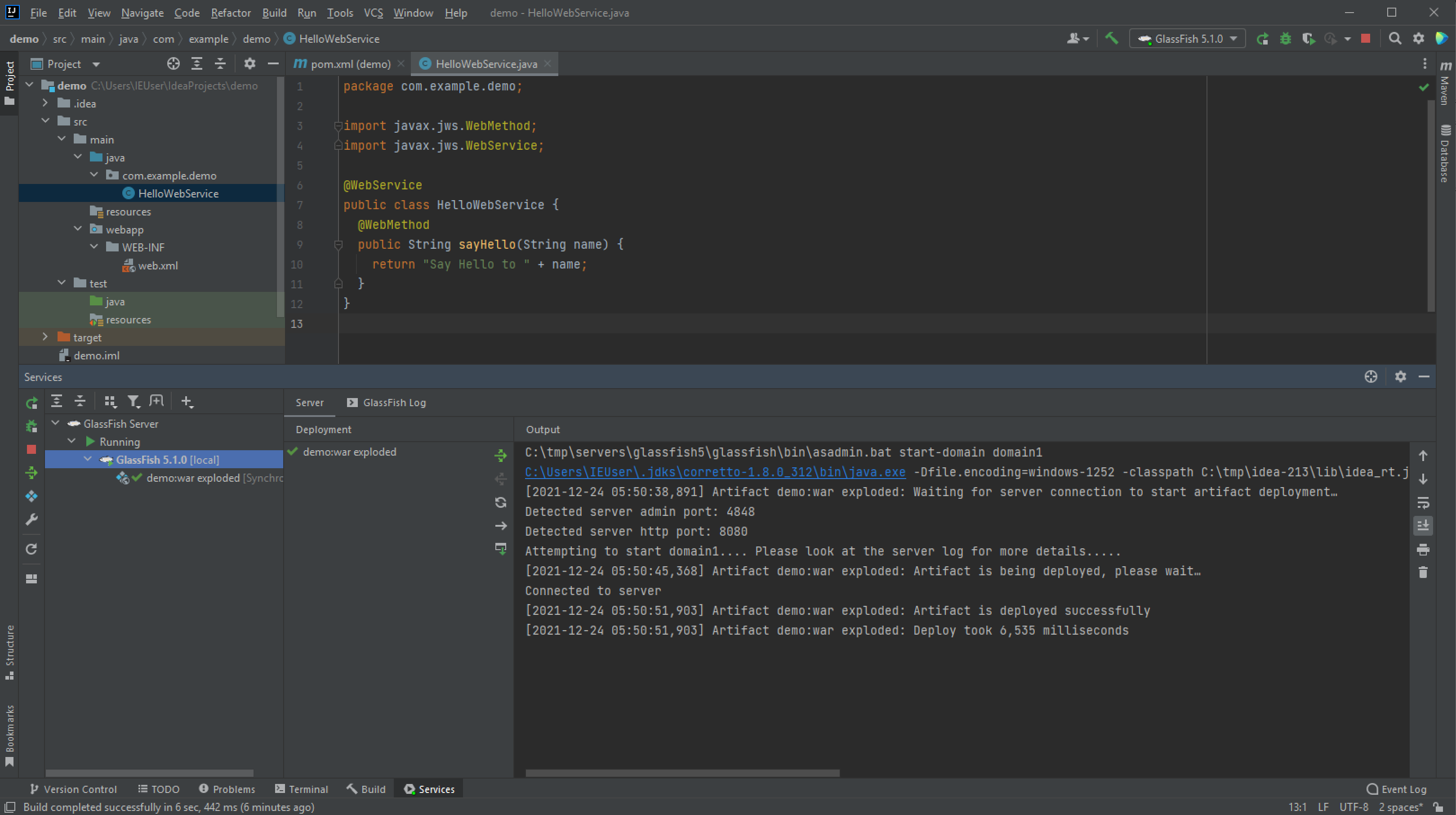Open GlassFish 5.1.0 run configuration dropdown

(x=1187, y=39)
